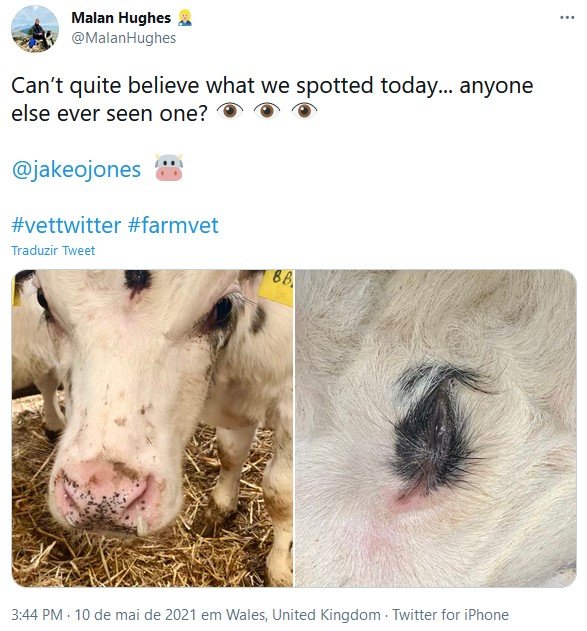This screenshot has height=631, width=587.
Task: Click the display name Malan Hughes
Action: (x=121, y=18)
